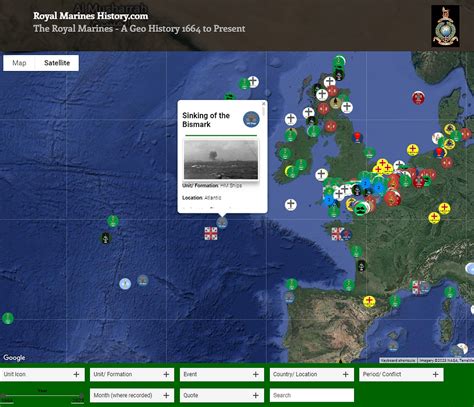Select the green marker at the map's left edge
The width and height of the screenshot is (474, 407).
tap(8, 318)
